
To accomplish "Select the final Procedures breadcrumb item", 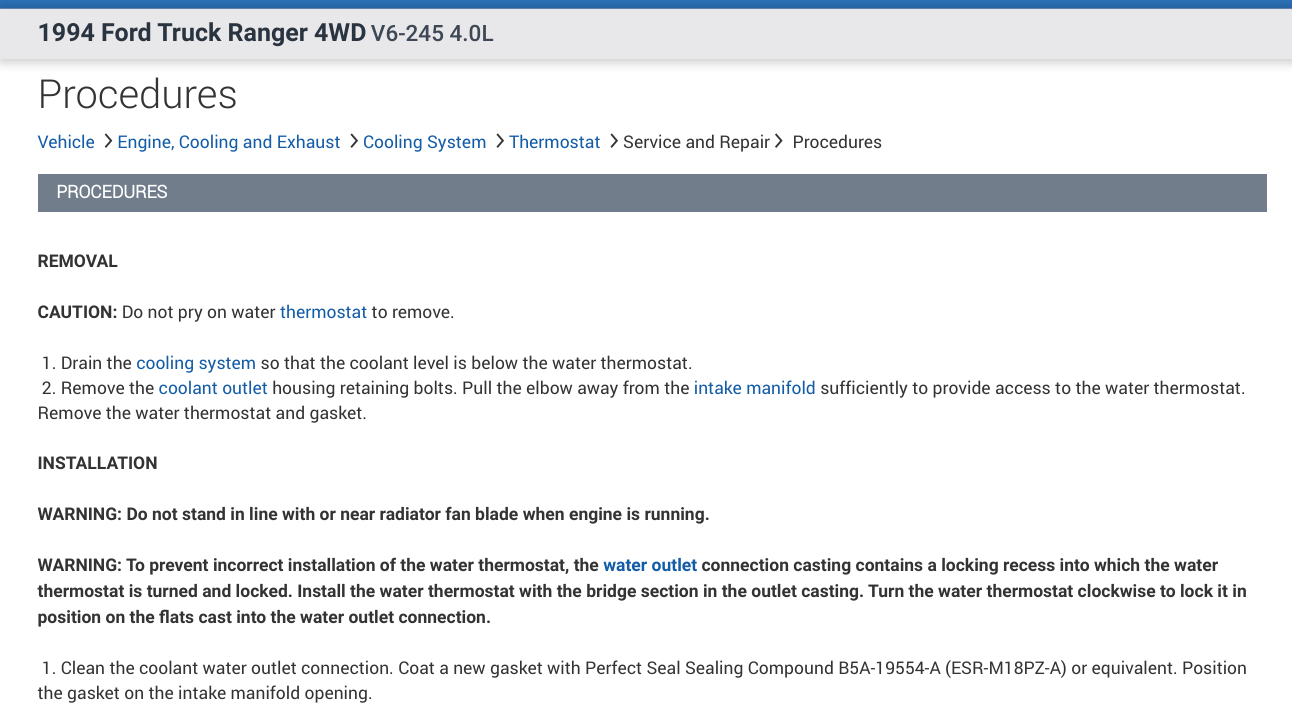I will (x=837, y=142).
